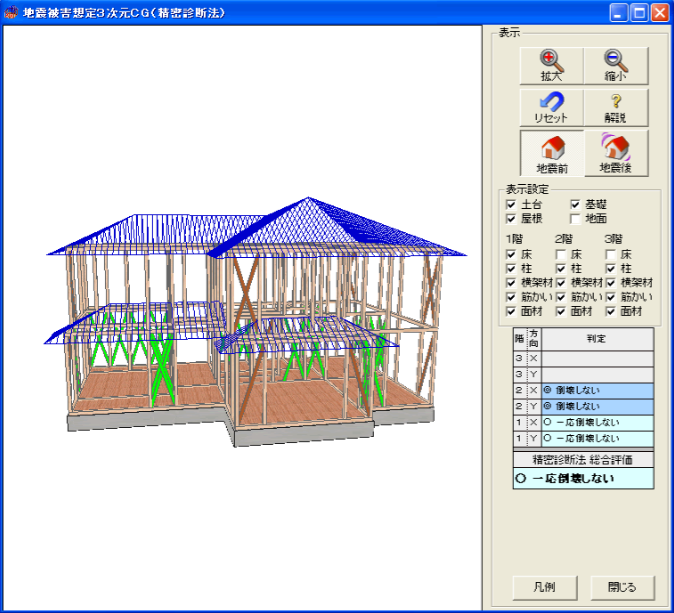
Task: Toggle the 3階 柱 column checkbox
Action: pos(611,269)
